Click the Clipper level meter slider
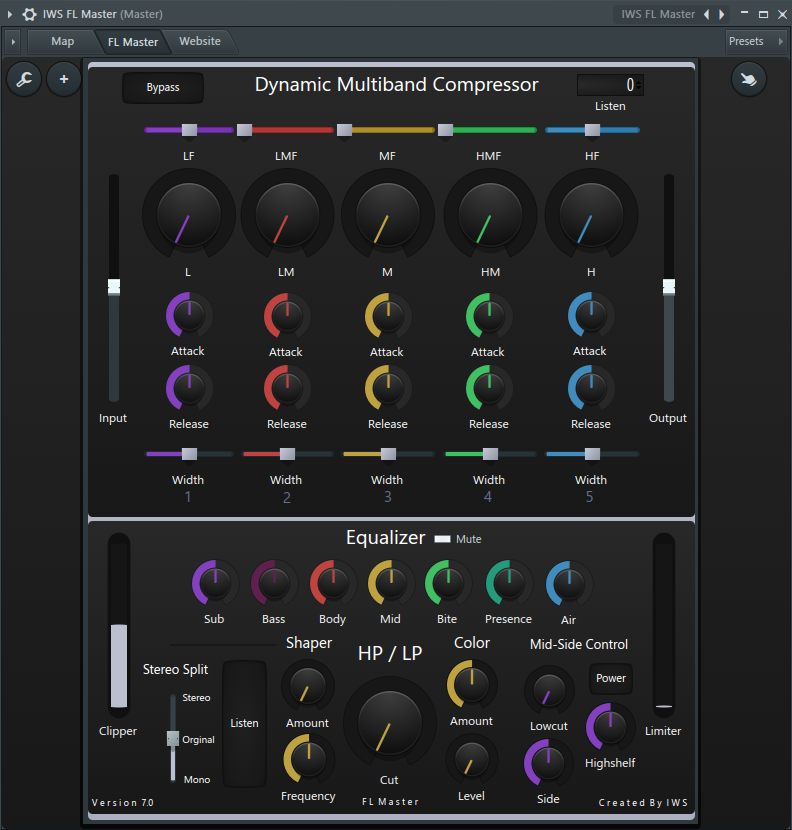Image resolution: width=792 pixels, height=830 pixels. (119, 625)
